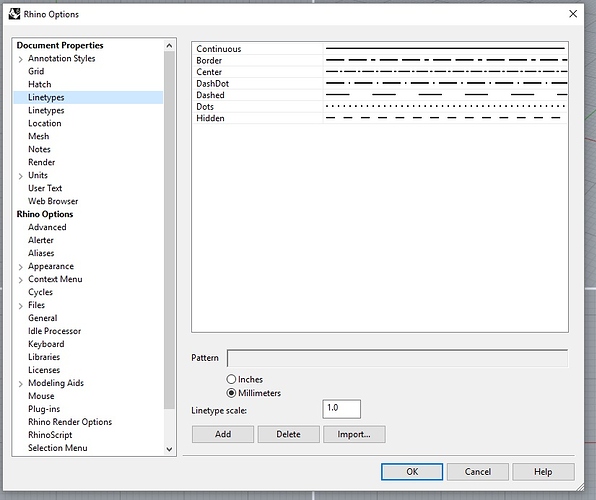This screenshot has width=596, height=500.
Task: Select the DashDot linetype row
Action: (x=380, y=83)
